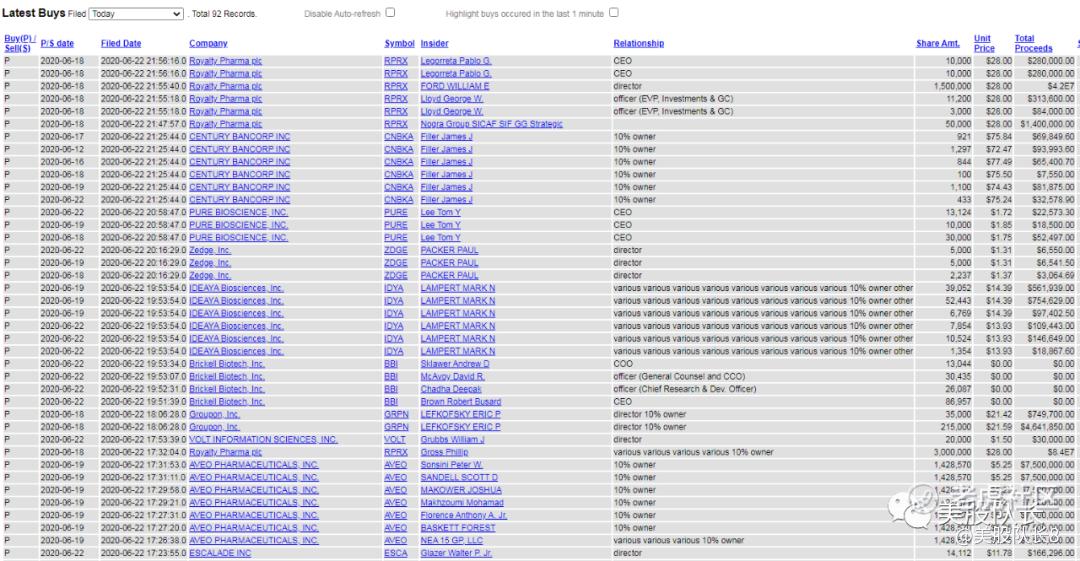Open insider Grubbs William J link
The image size is (1080, 561).
[453, 440]
